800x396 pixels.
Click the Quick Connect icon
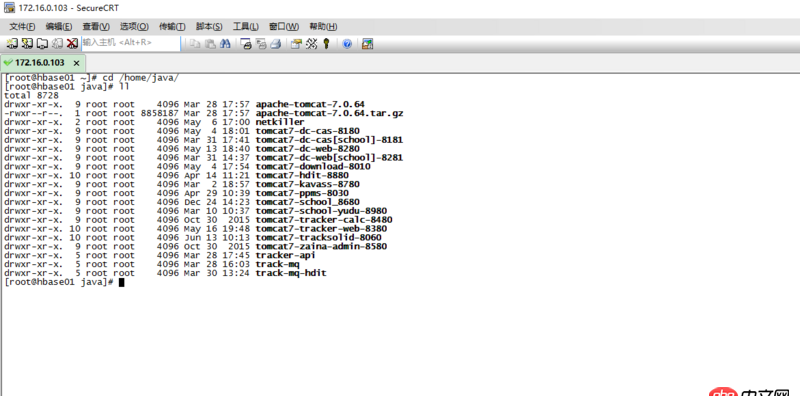(27, 43)
